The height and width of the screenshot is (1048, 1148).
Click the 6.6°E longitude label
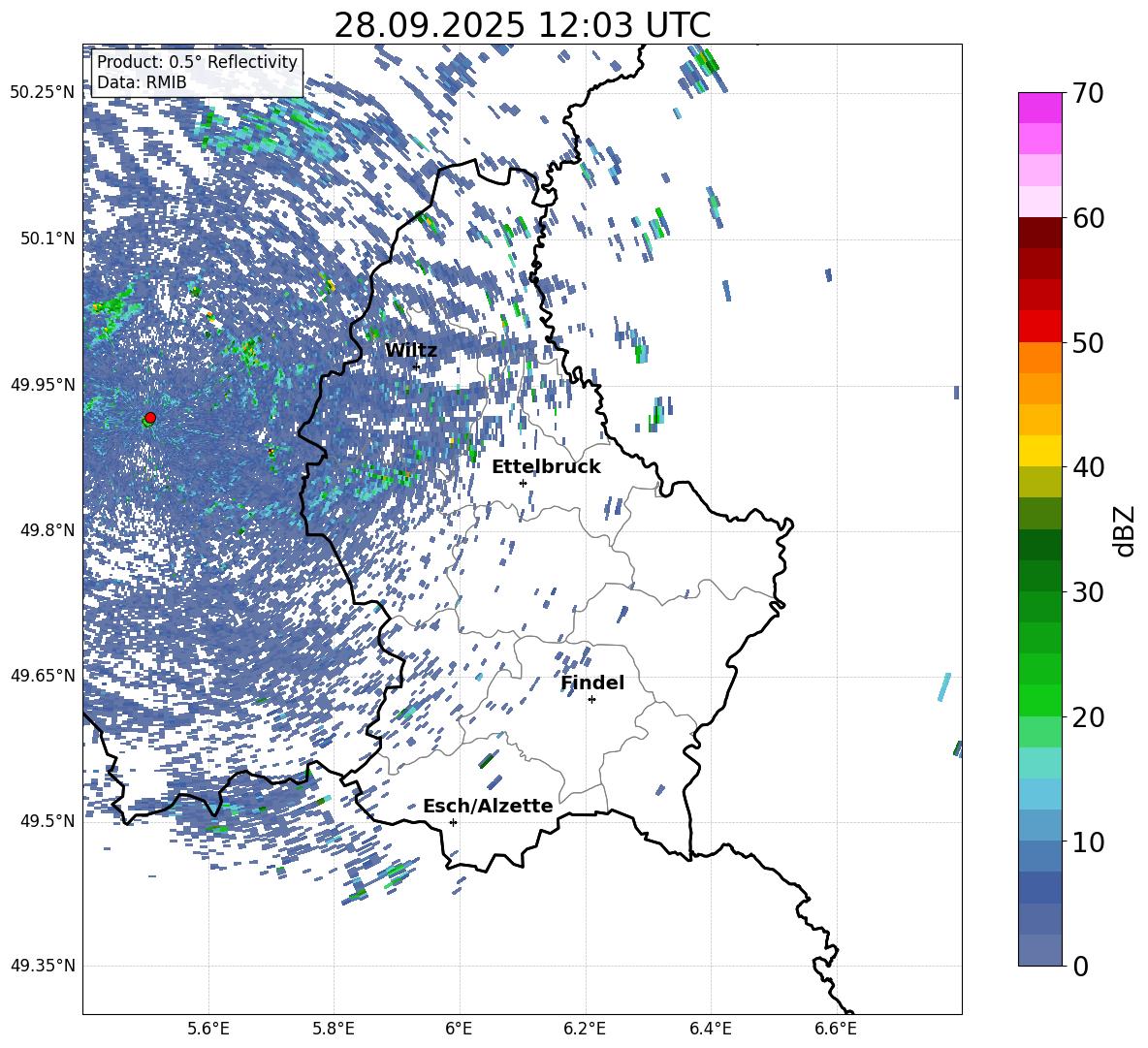pos(836,1029)
